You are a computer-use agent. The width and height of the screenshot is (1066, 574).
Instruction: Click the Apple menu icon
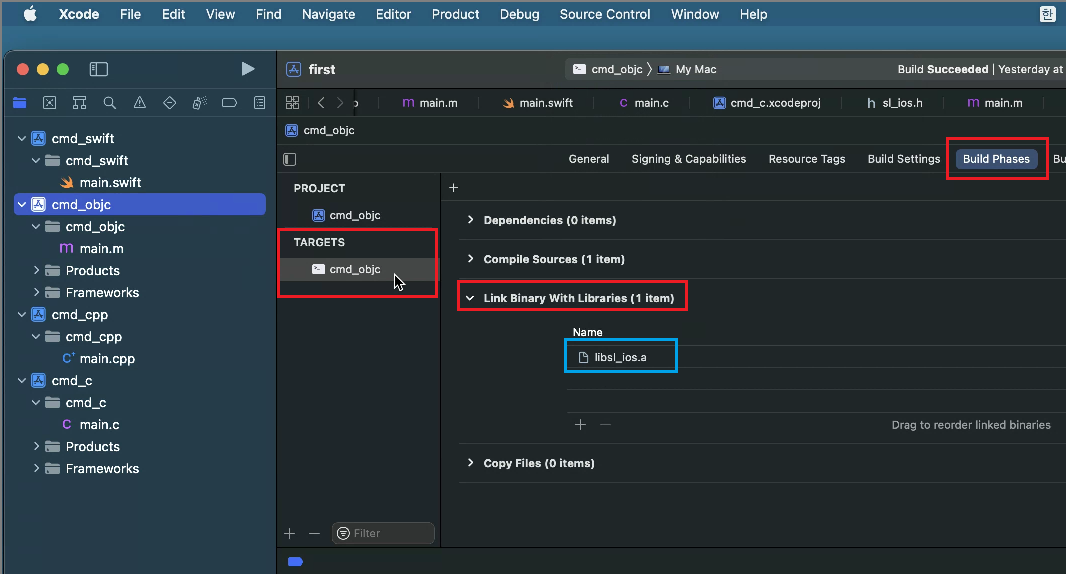30,14
